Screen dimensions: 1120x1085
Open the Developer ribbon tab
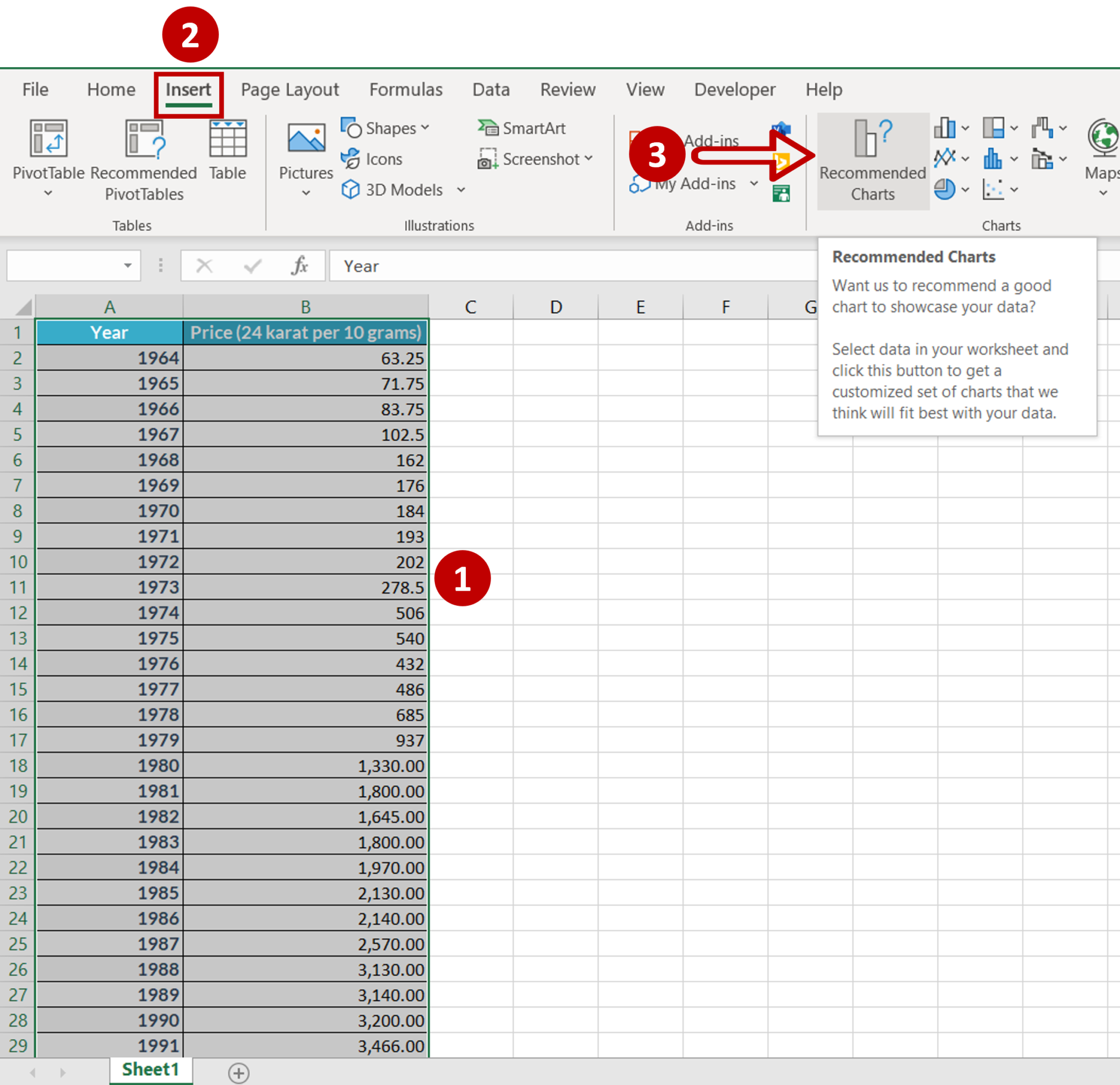(735, 90)
